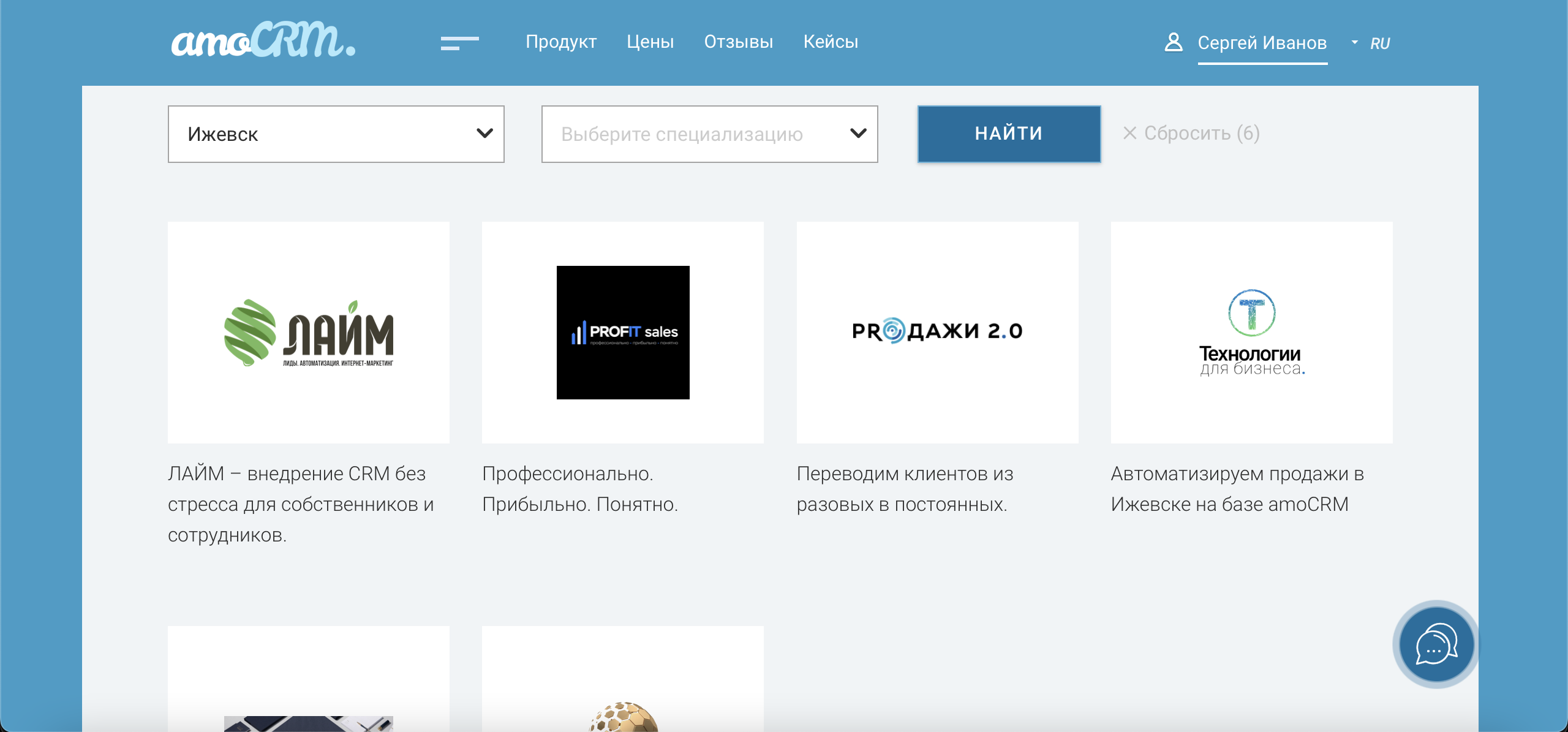Open the Технологии для бизнеса card
The width and height of the screenshot is (1568, 732).
1252,333
